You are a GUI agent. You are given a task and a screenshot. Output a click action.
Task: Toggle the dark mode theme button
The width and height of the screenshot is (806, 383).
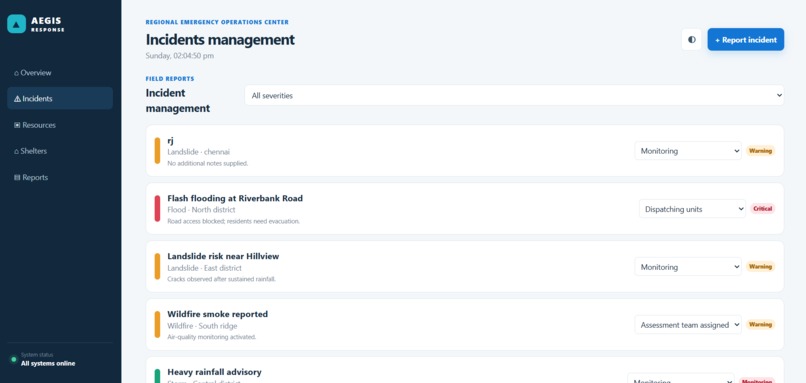click(x=691, y=40)
